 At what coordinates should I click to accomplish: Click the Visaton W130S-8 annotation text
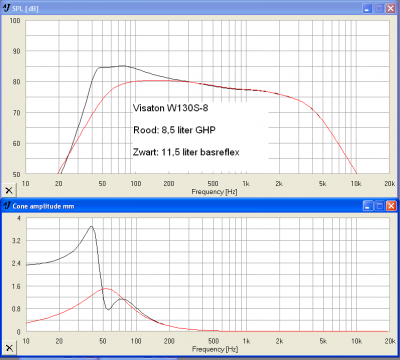coord(170,108)
